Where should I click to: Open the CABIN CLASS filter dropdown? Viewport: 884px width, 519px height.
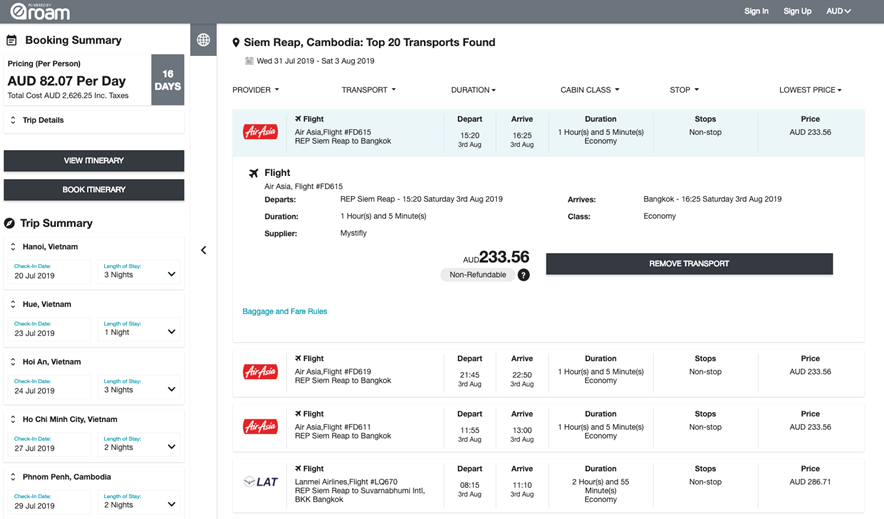590,90
